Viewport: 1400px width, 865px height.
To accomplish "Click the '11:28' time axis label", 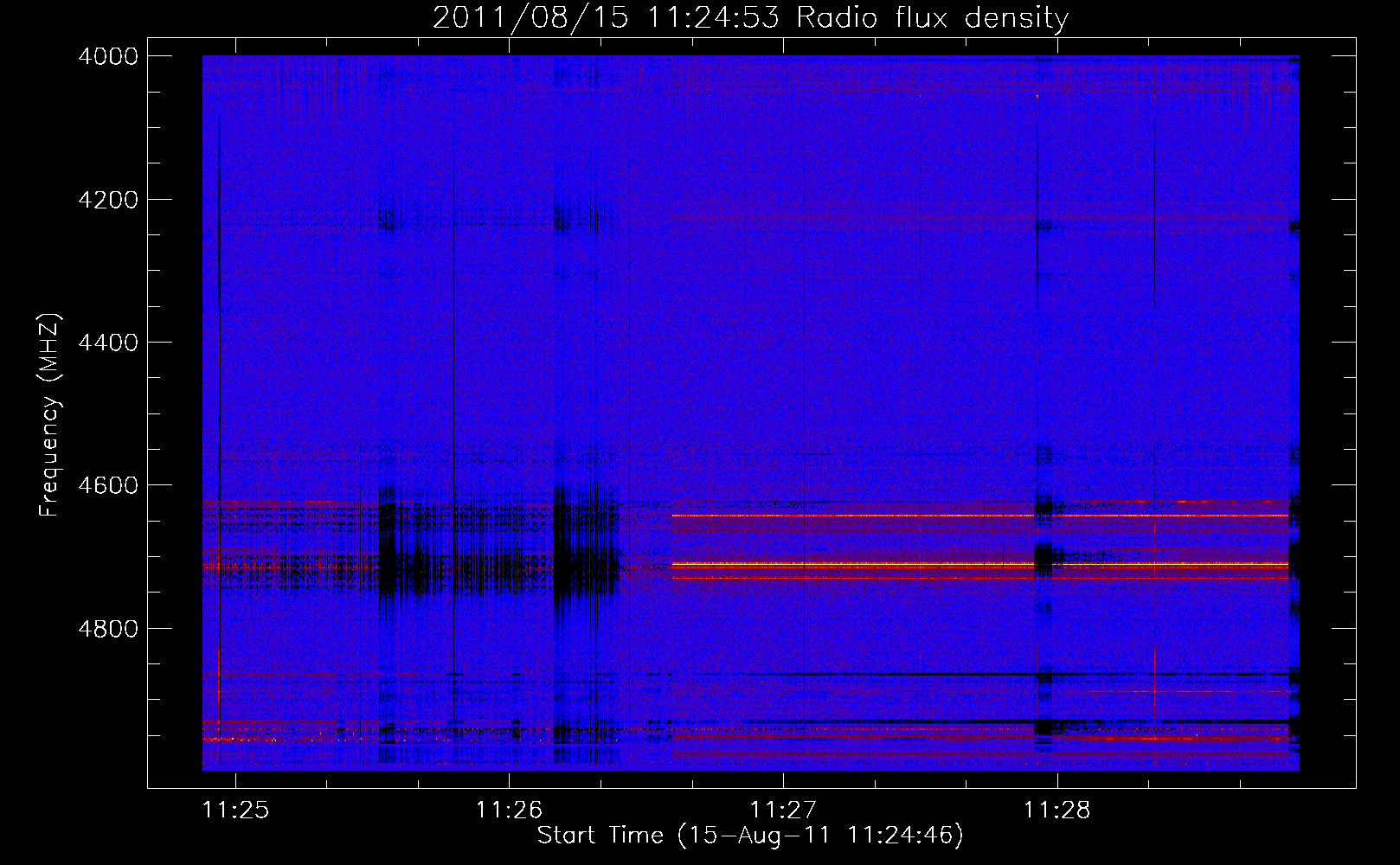I will pyautogui.click(x=1057, y=810).
